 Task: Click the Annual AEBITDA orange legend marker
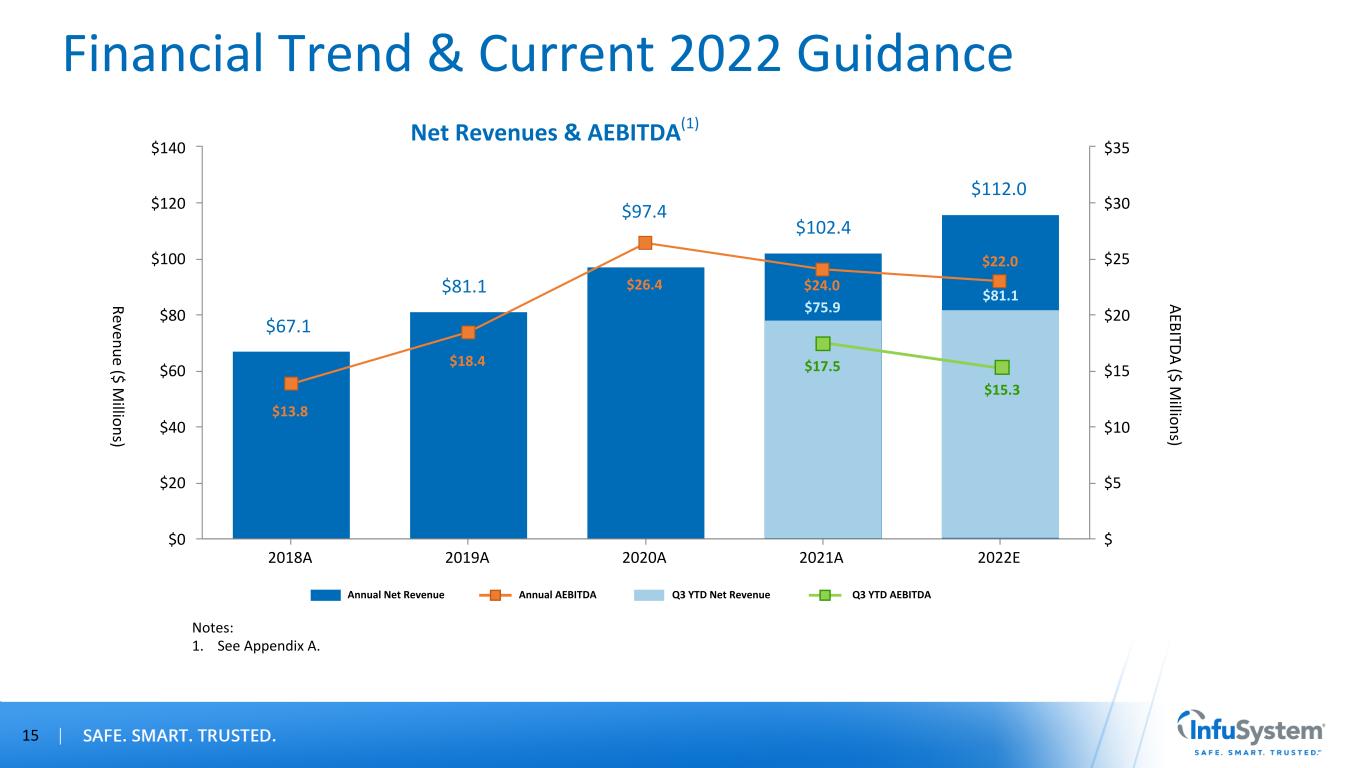point(495,595)
